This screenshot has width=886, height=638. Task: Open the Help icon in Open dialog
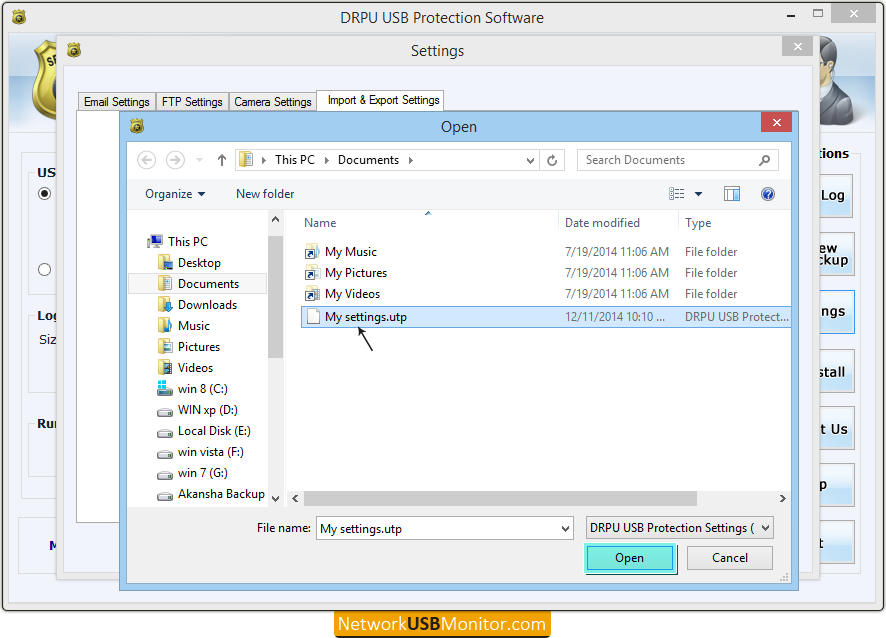767,194
